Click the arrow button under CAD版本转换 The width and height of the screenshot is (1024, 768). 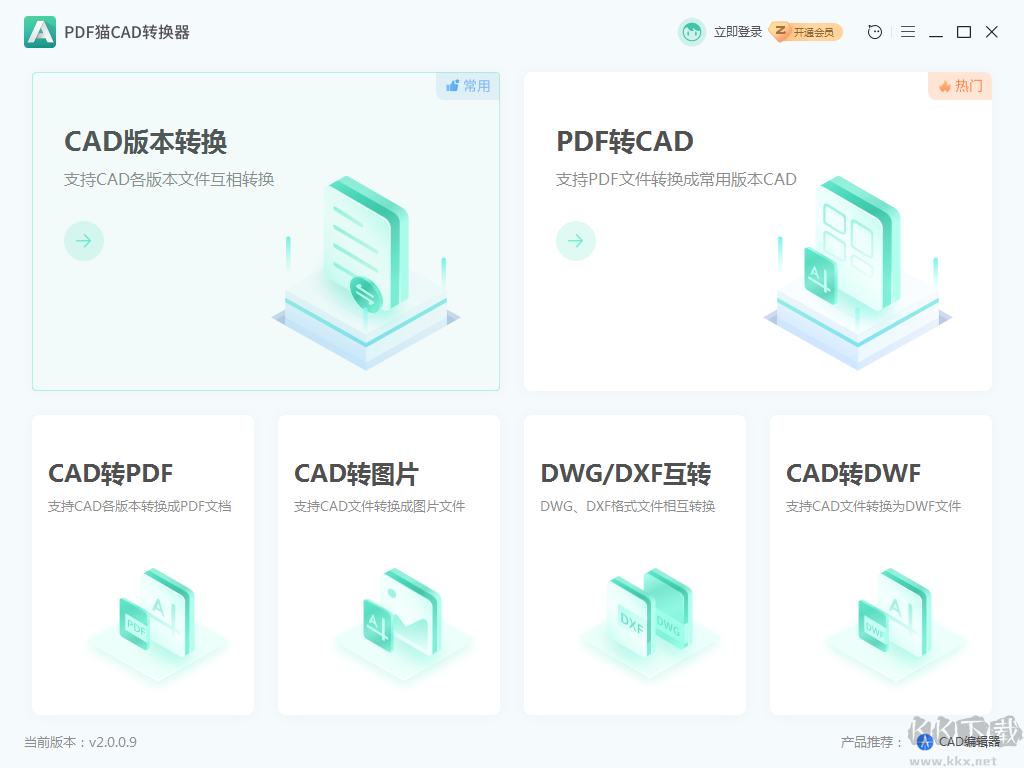pyautogui.click(x=84, y=241)
